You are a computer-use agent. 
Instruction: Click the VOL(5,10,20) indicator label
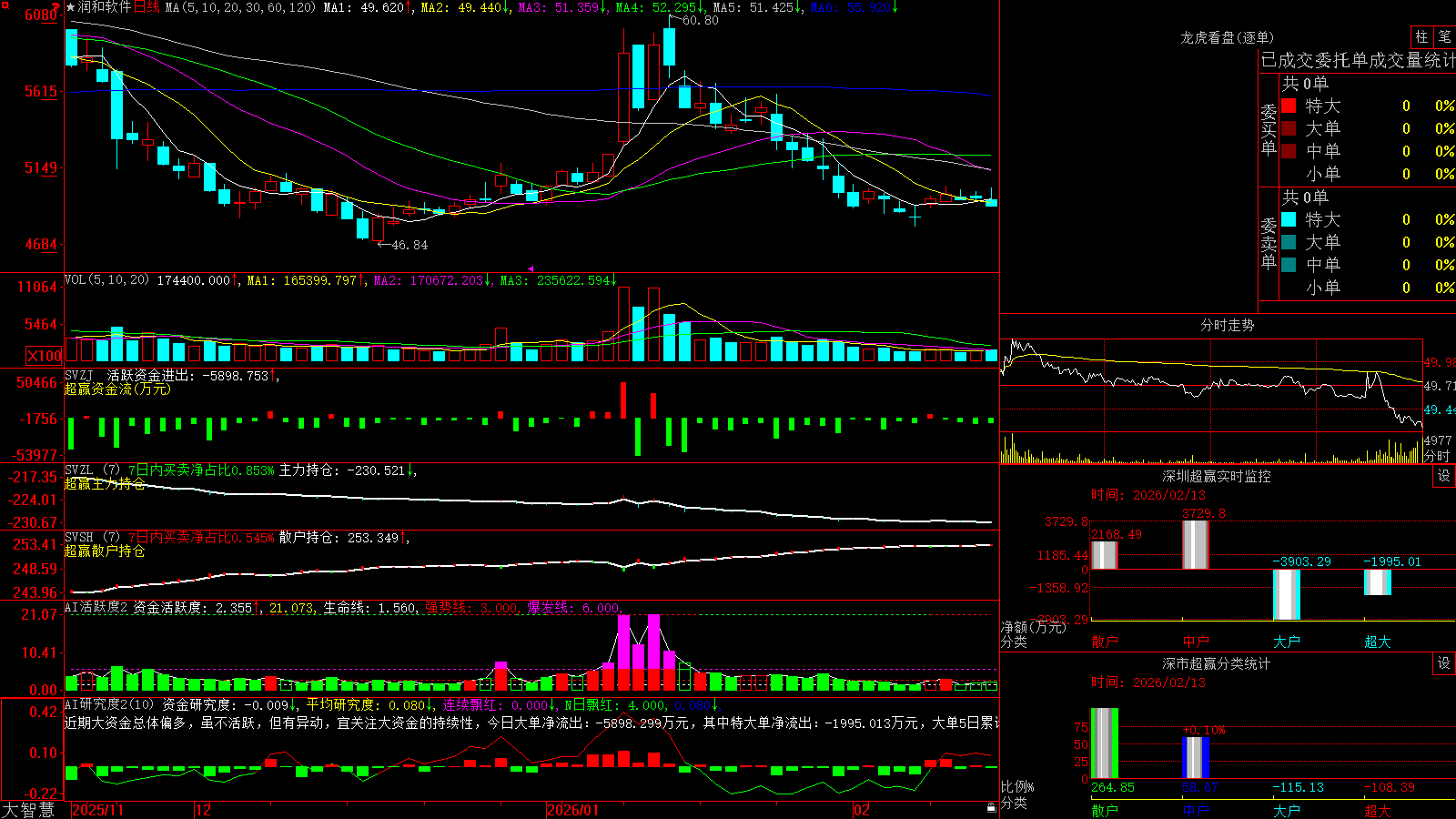pyautogui.click(x=107, y=279)
